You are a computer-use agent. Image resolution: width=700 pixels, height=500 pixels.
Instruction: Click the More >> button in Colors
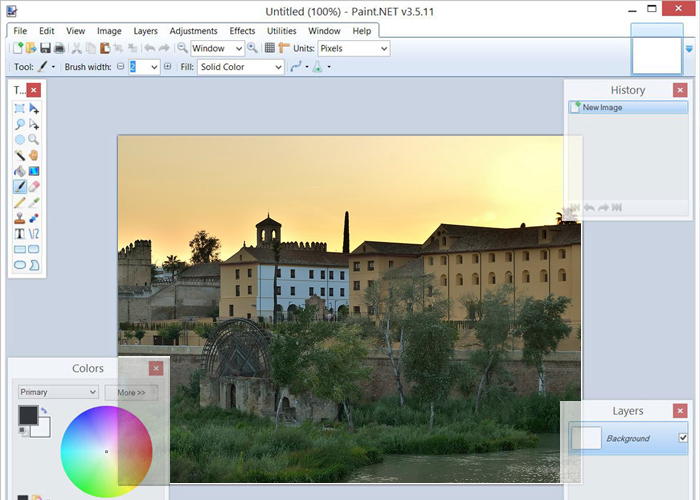131,393
